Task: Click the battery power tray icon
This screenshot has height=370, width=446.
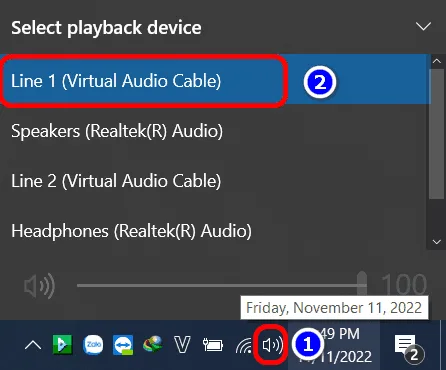Action: coord(213,345)
